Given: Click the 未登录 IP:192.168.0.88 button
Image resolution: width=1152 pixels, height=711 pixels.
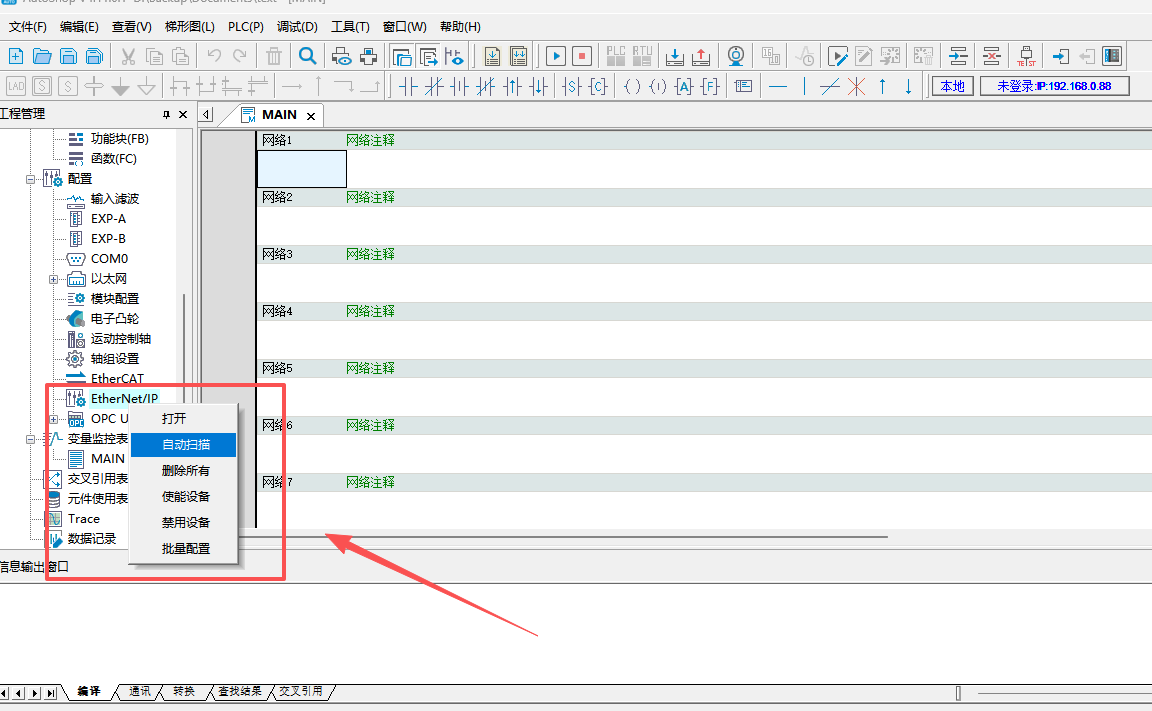Looking at the screenshot, I should (1054, 87).
